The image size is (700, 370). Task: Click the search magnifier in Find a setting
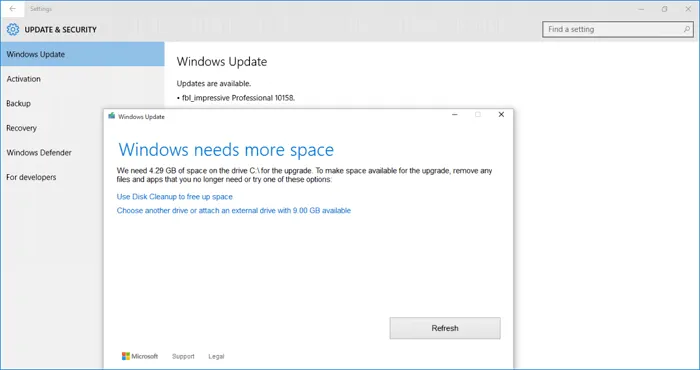[x=687, y=29]
